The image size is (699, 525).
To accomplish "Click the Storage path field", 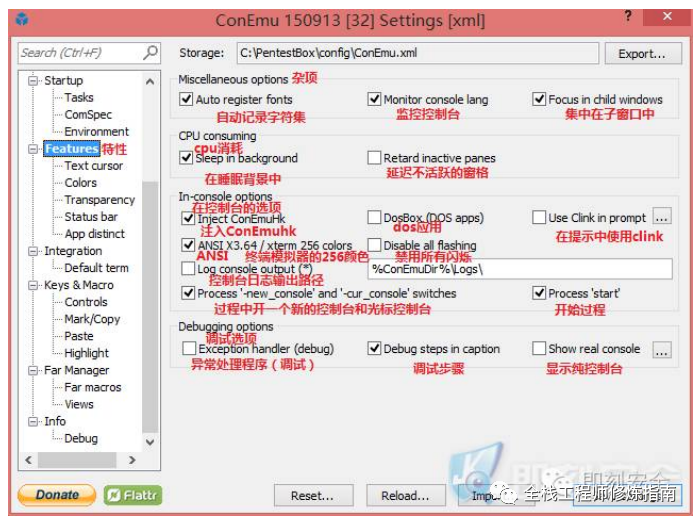I will pos(417,53).
